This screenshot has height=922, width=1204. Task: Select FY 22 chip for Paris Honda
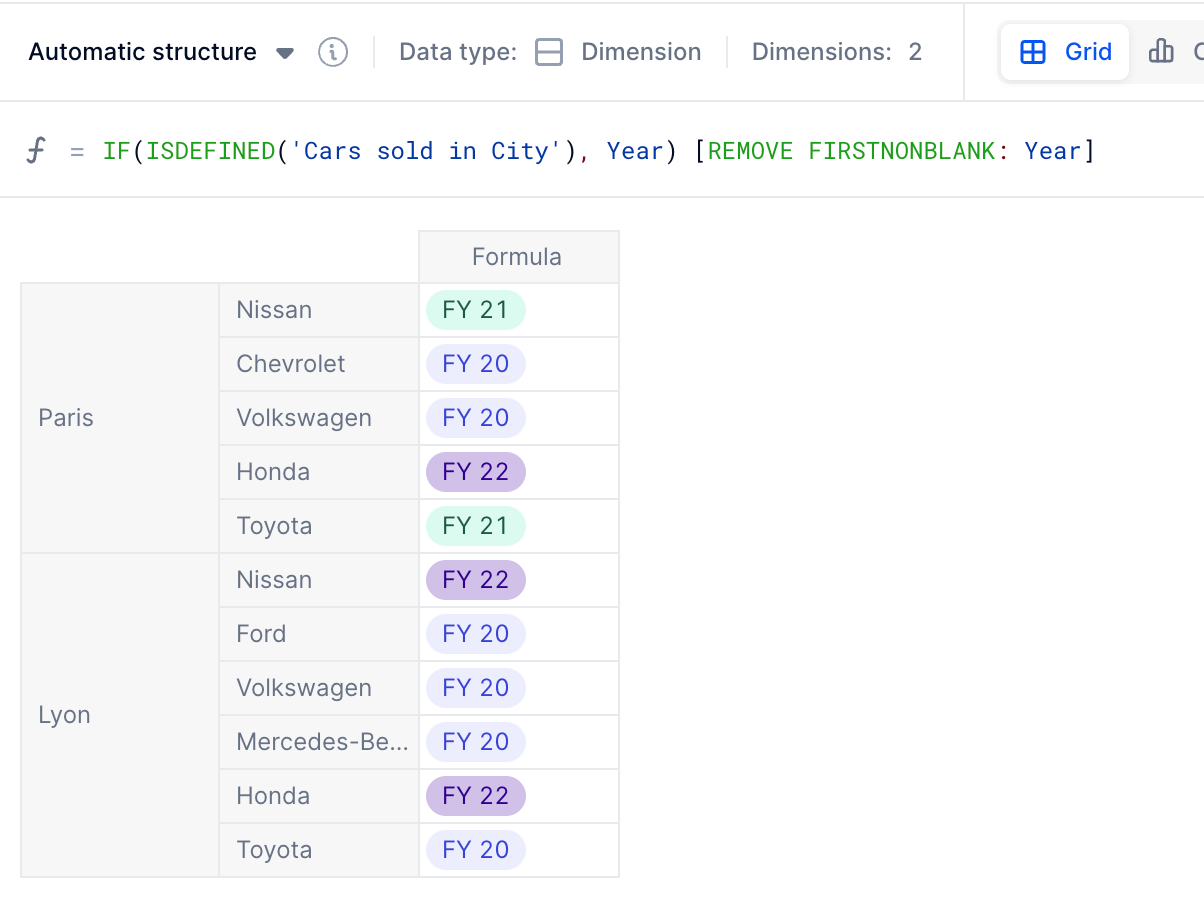point(476,472)
